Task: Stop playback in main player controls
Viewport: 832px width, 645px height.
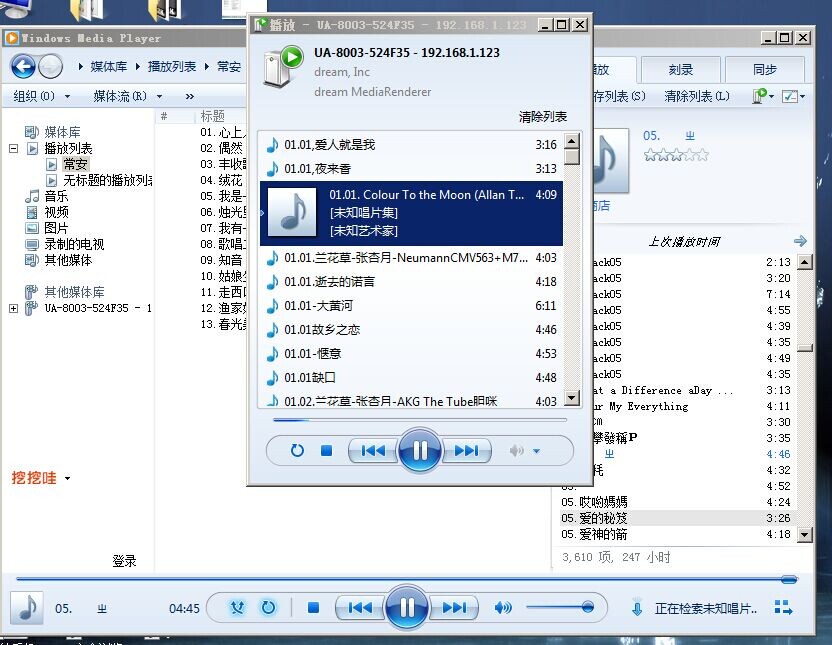Action: [x=313, y=607]
